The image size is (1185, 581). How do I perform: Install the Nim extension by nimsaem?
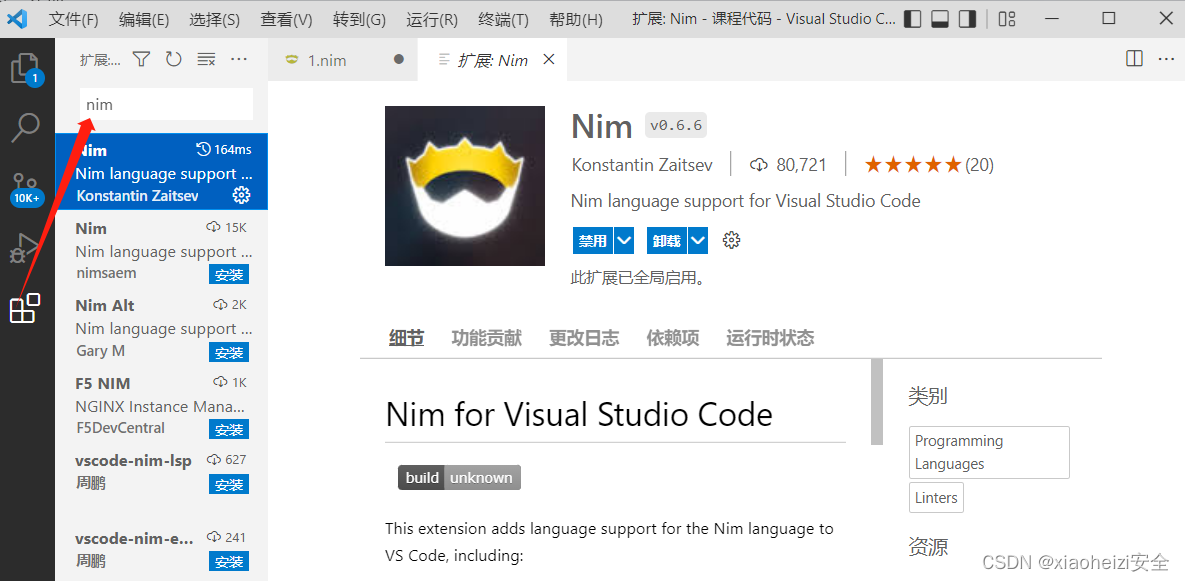point(229,275)
